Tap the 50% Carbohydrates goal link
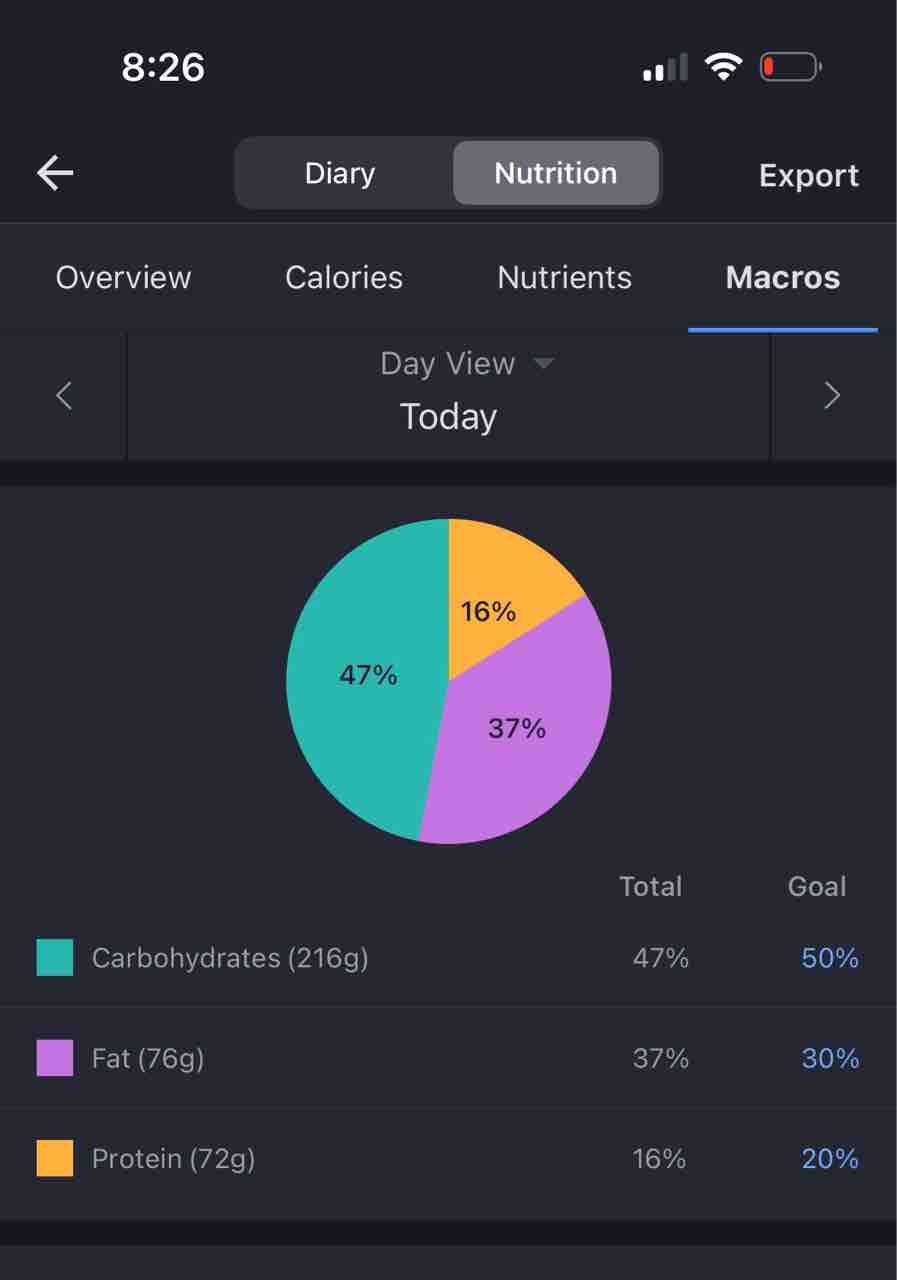 pos(830,958)
